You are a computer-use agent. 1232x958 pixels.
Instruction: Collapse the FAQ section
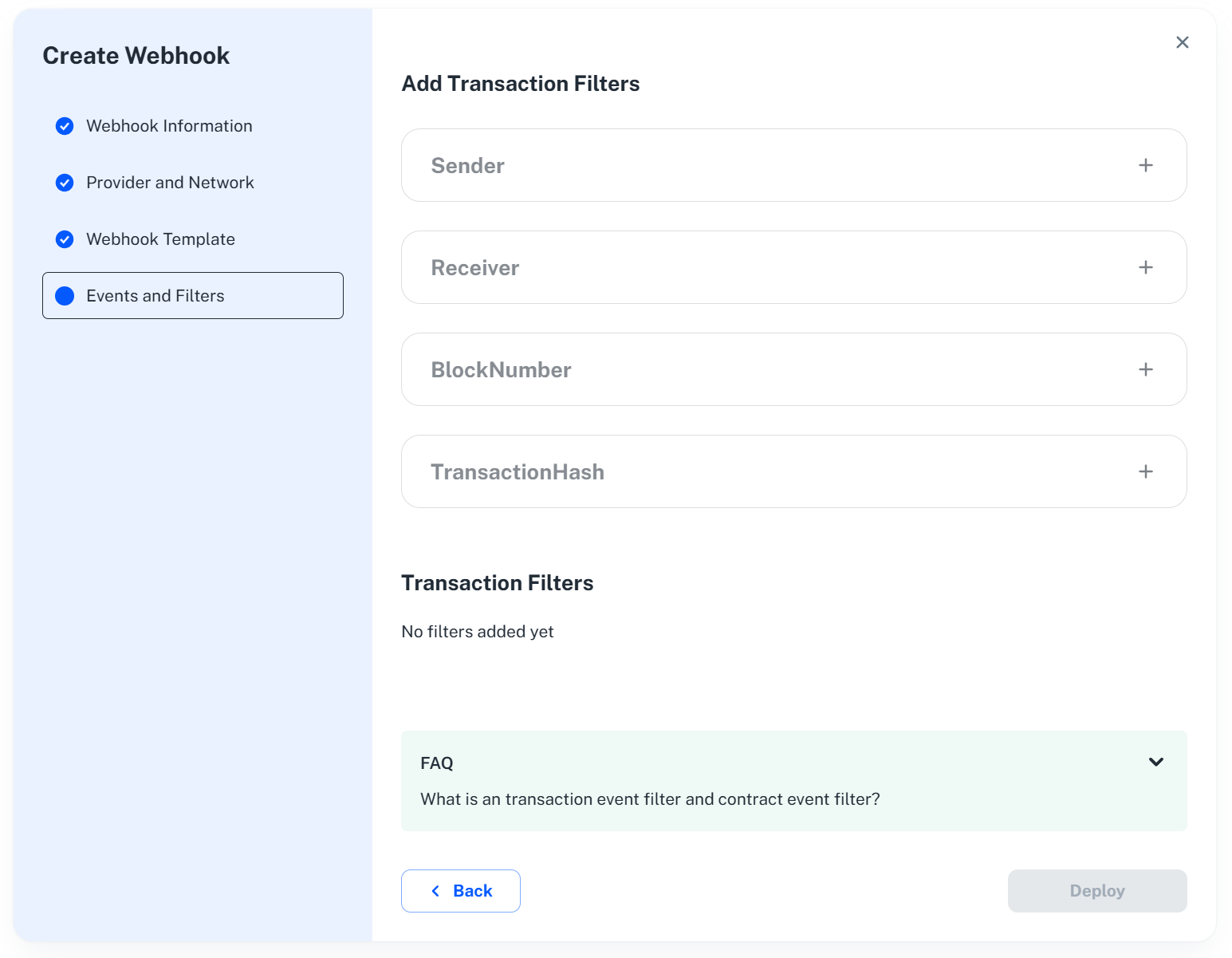pyautogui.click(x=1155, y=762)
